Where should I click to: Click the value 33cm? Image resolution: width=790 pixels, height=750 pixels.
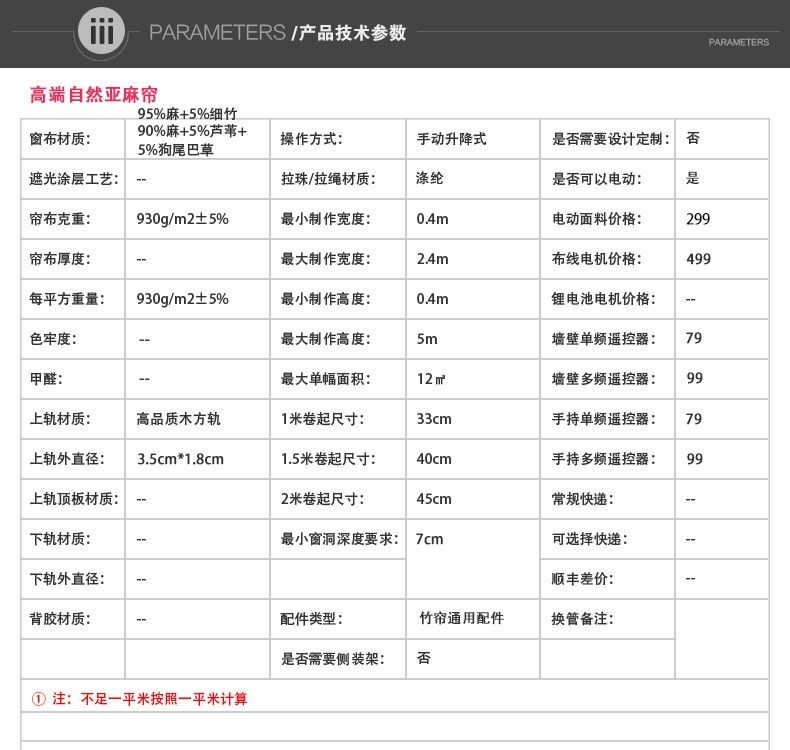coord(434,419)
